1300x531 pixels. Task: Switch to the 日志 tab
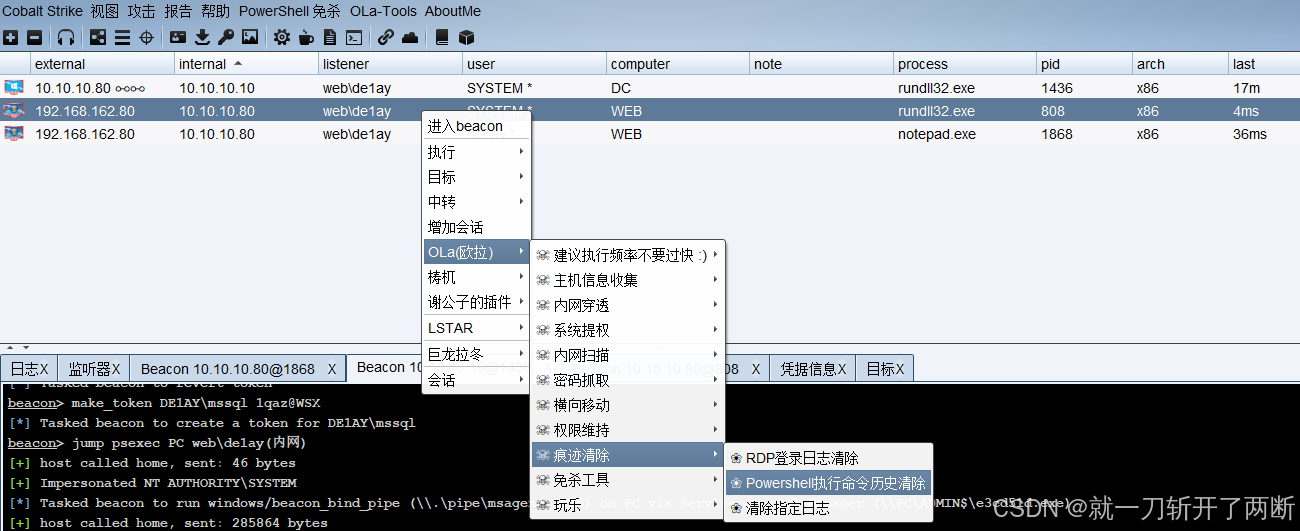(29, 369)
